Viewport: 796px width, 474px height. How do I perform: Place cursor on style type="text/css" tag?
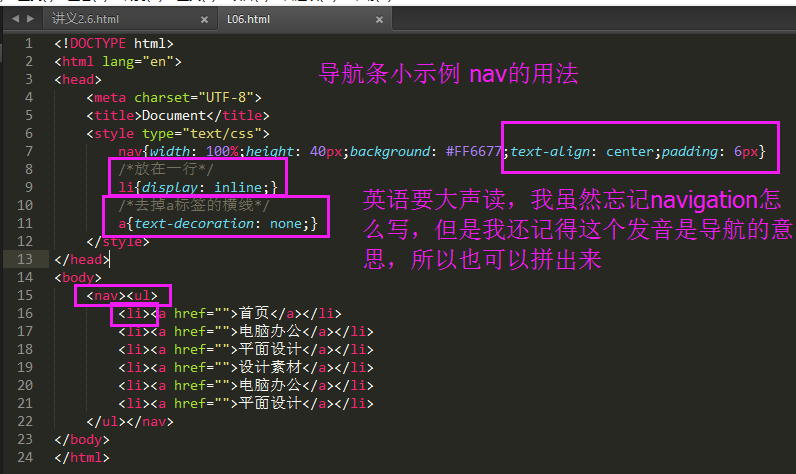178,133
